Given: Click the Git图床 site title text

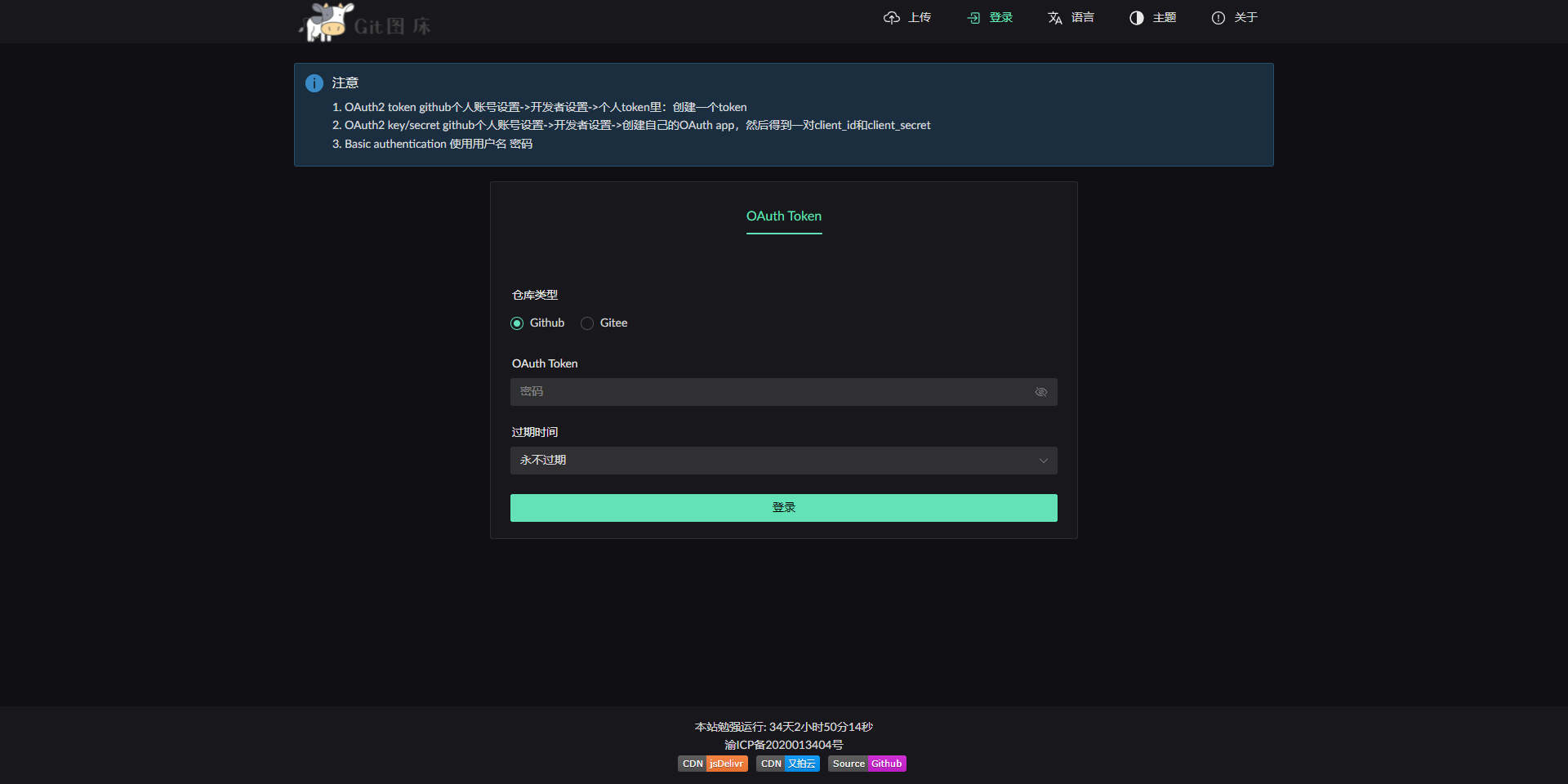Looking at the screenshot, I should coord(392,26).
